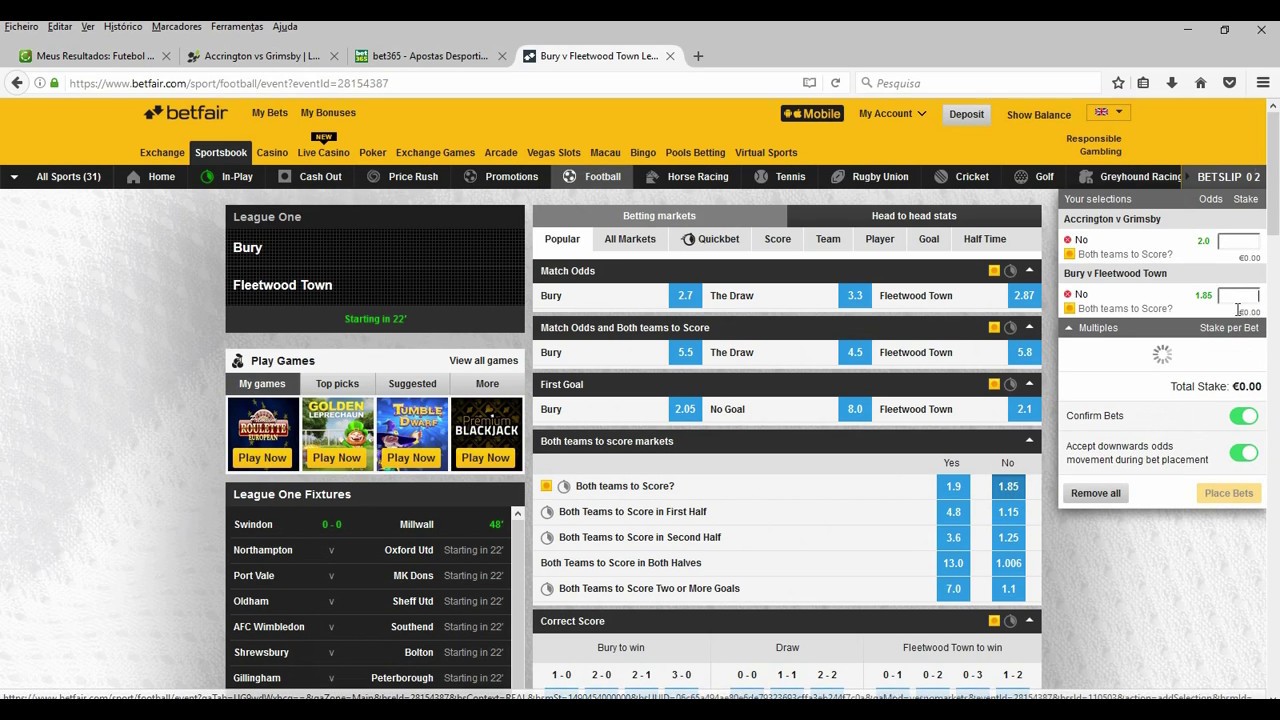Viewport: 1280px width, 720px height.
Task: Collapse the Correct Score market
Action: [x=1029, y=621]
